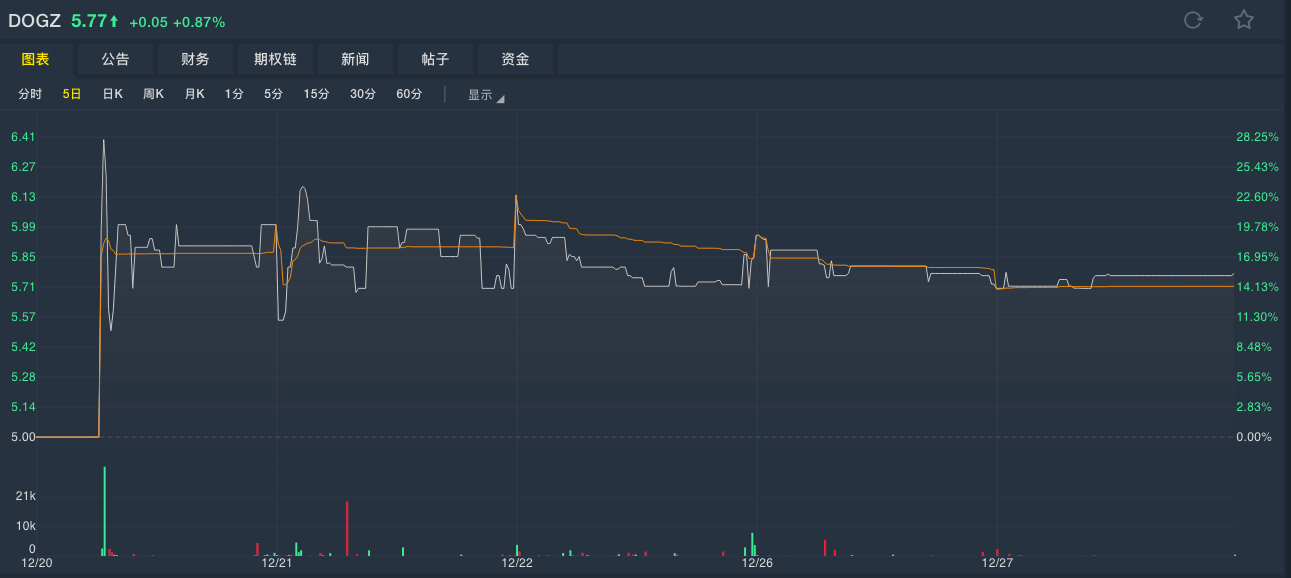Switch to 月K candlestick view

point(194,94)
